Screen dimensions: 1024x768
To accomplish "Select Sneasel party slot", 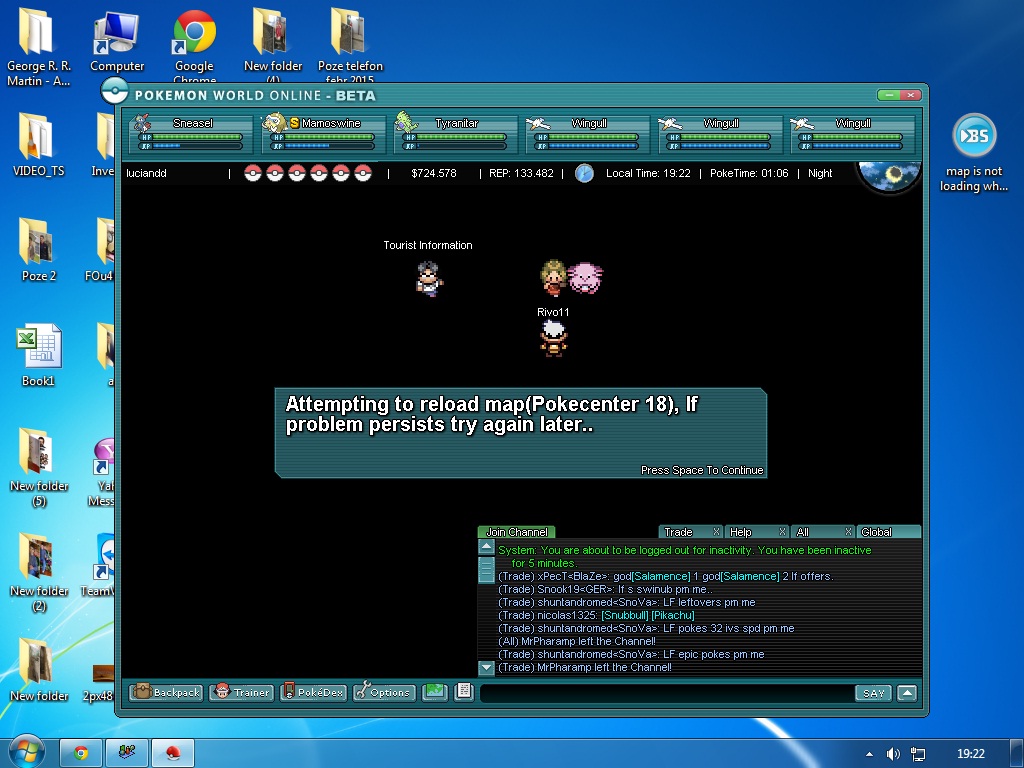I will pyautogui.click(x=191, y=134).
